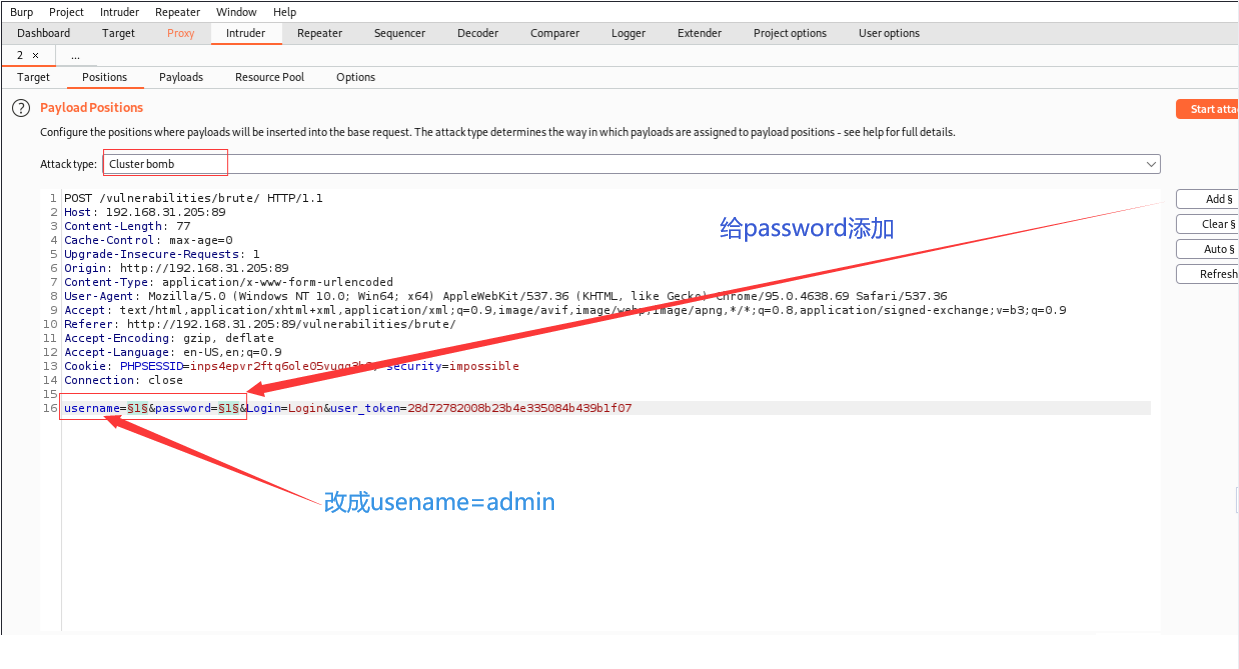This screenshot has width=1239, height=669.
Task: Select the Positions sub-tab
Action: 105,77
